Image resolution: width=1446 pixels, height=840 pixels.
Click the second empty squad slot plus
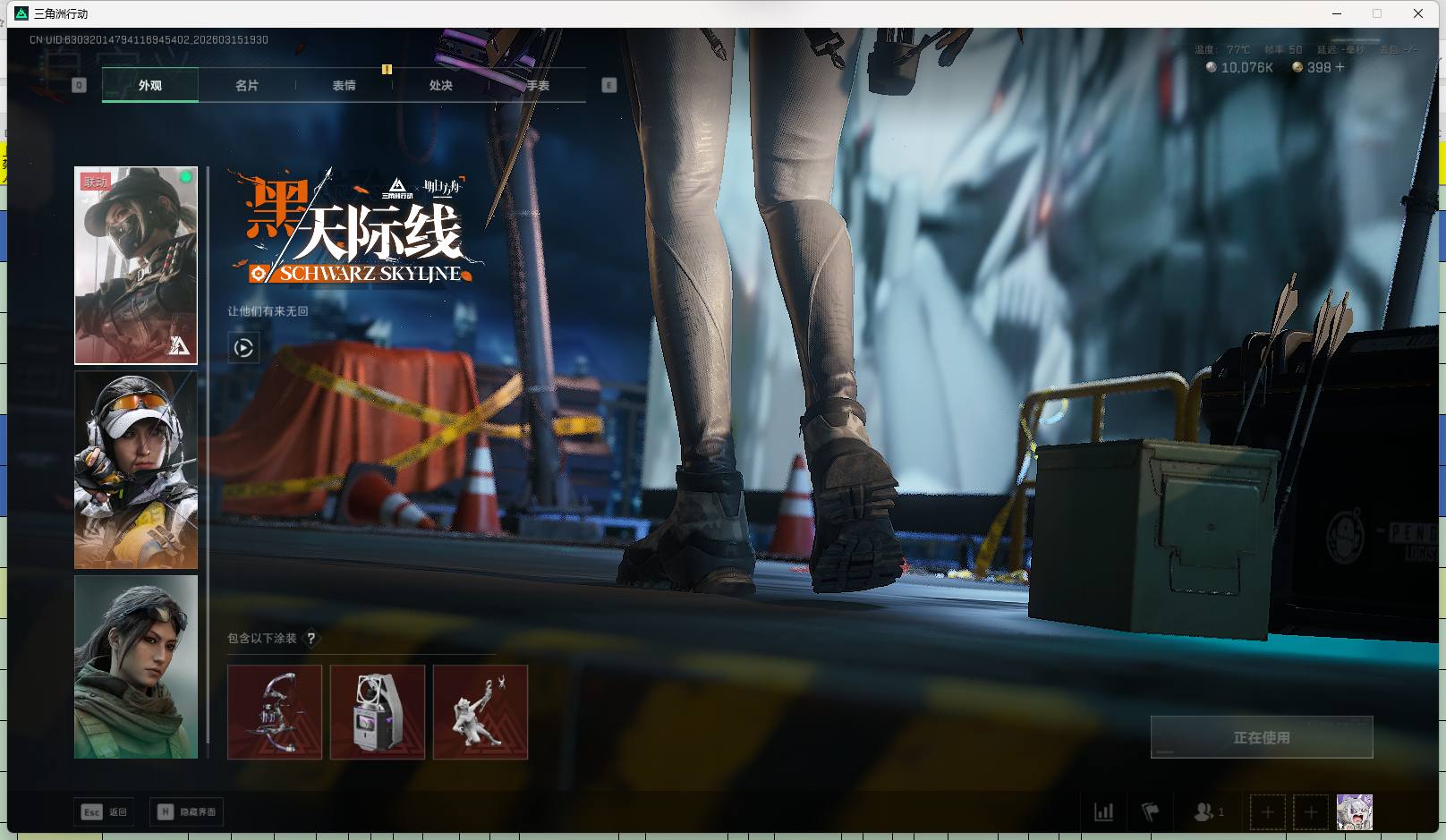coord(1310,812)
